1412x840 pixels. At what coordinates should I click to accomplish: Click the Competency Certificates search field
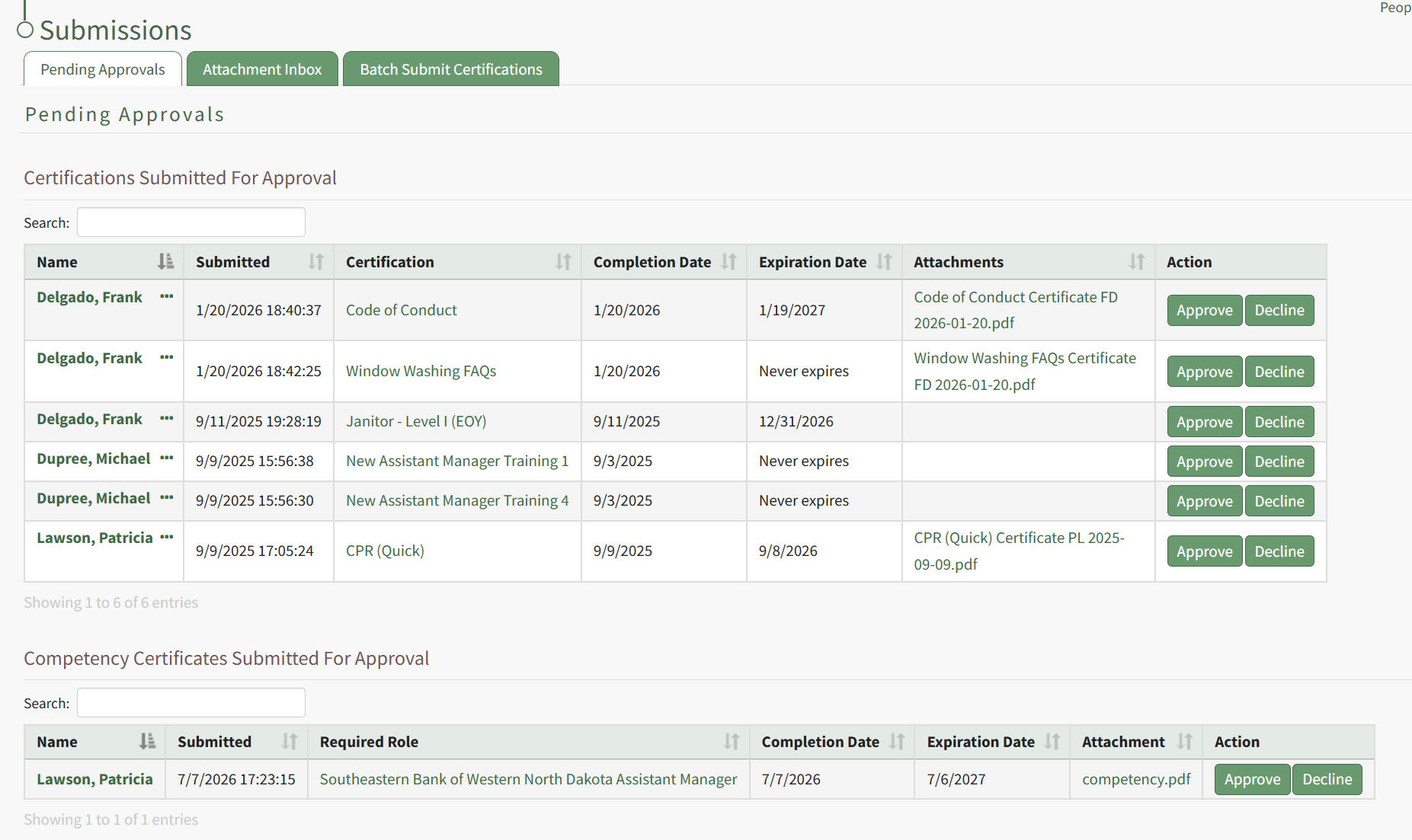coord(191,703)
